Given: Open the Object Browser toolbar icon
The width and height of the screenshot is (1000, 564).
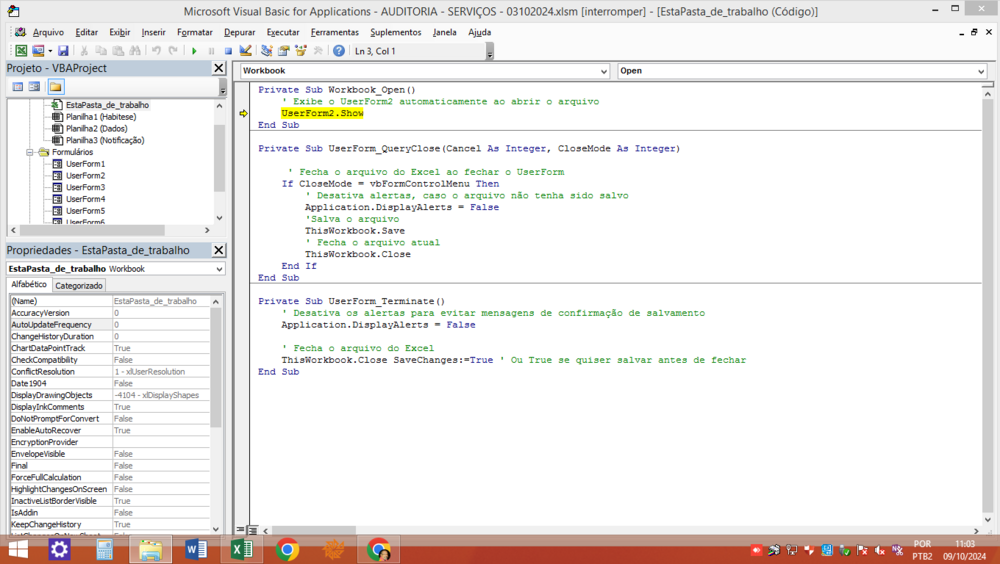Looking at the screenshot, I should pos(301,51).
